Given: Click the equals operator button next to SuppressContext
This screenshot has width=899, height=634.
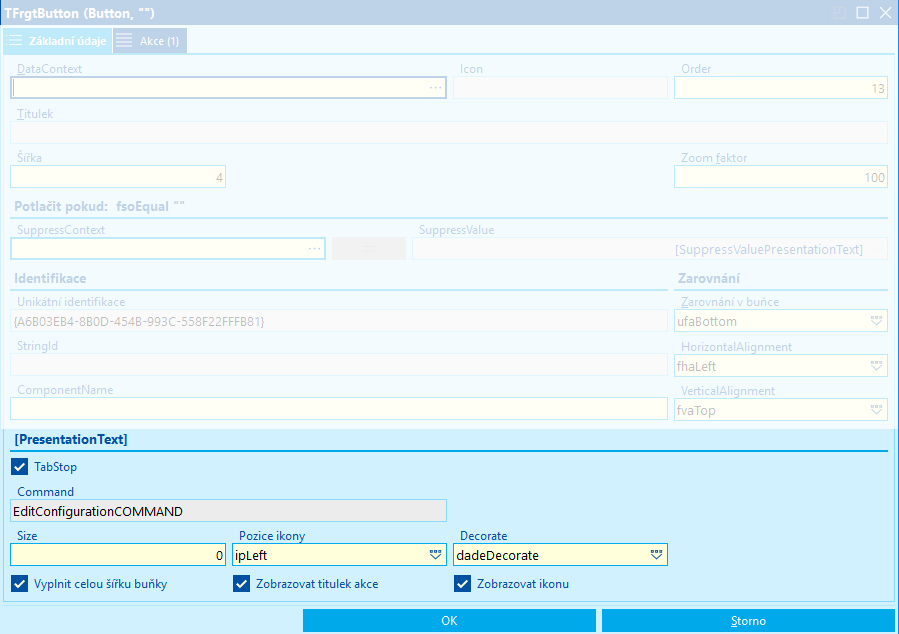Looking at the screenshot, I should tap(369, 249).
